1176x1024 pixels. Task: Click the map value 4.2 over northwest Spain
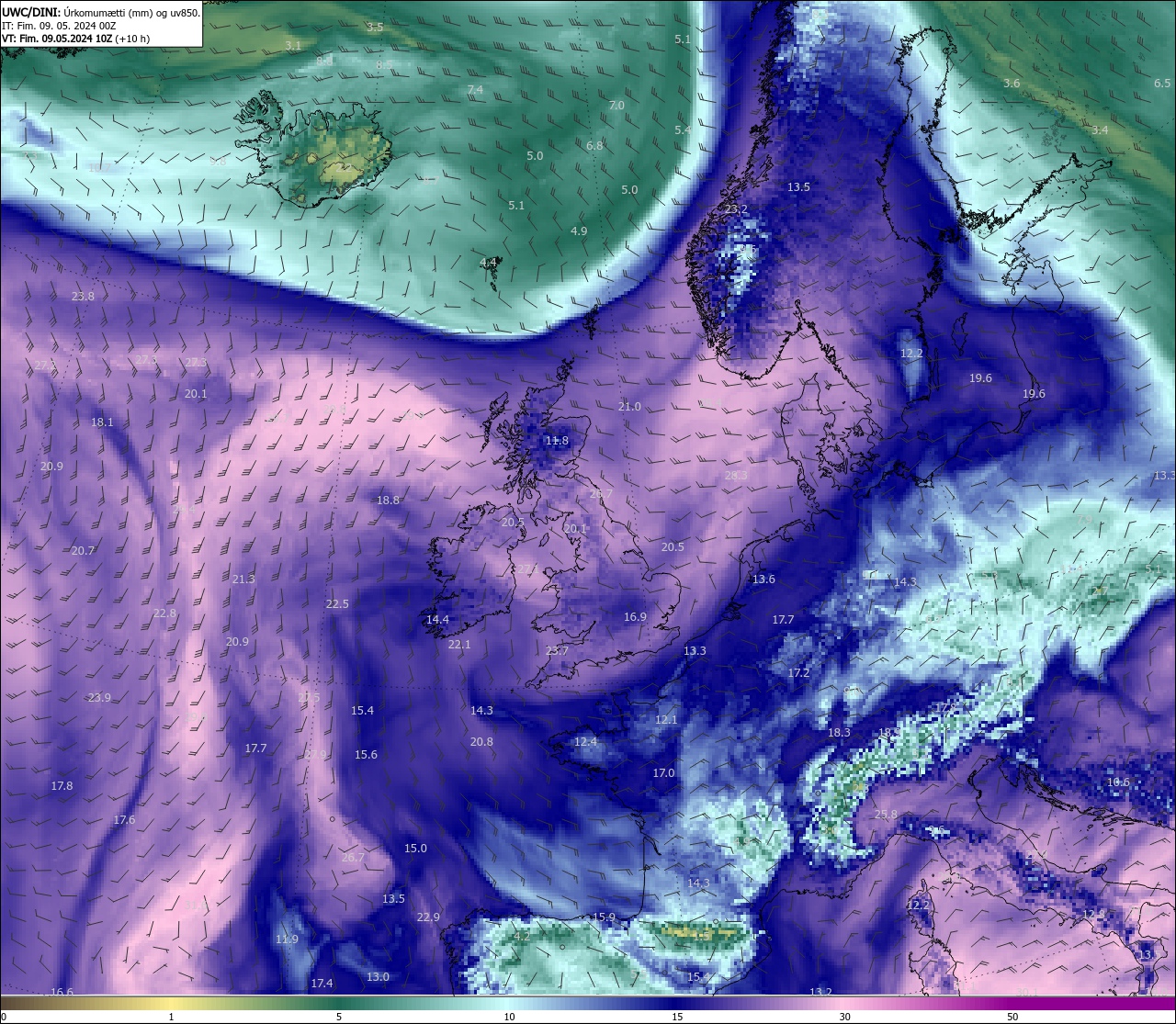(x=522, y=936)
